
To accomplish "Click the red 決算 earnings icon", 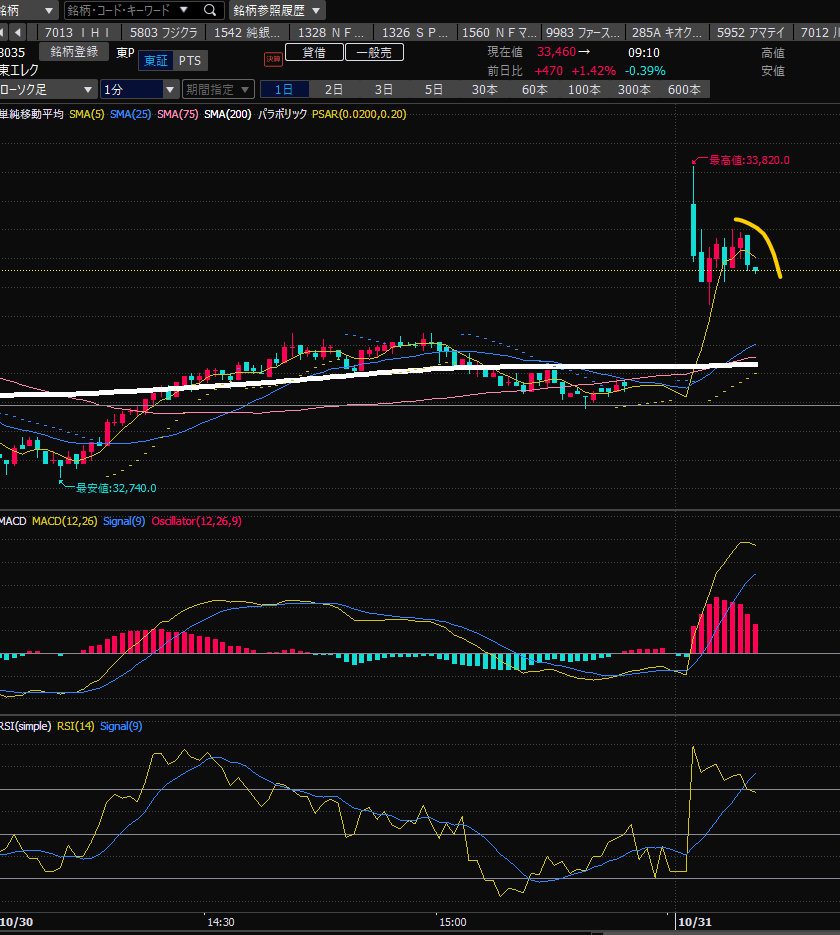I will (x=273, y=59).
